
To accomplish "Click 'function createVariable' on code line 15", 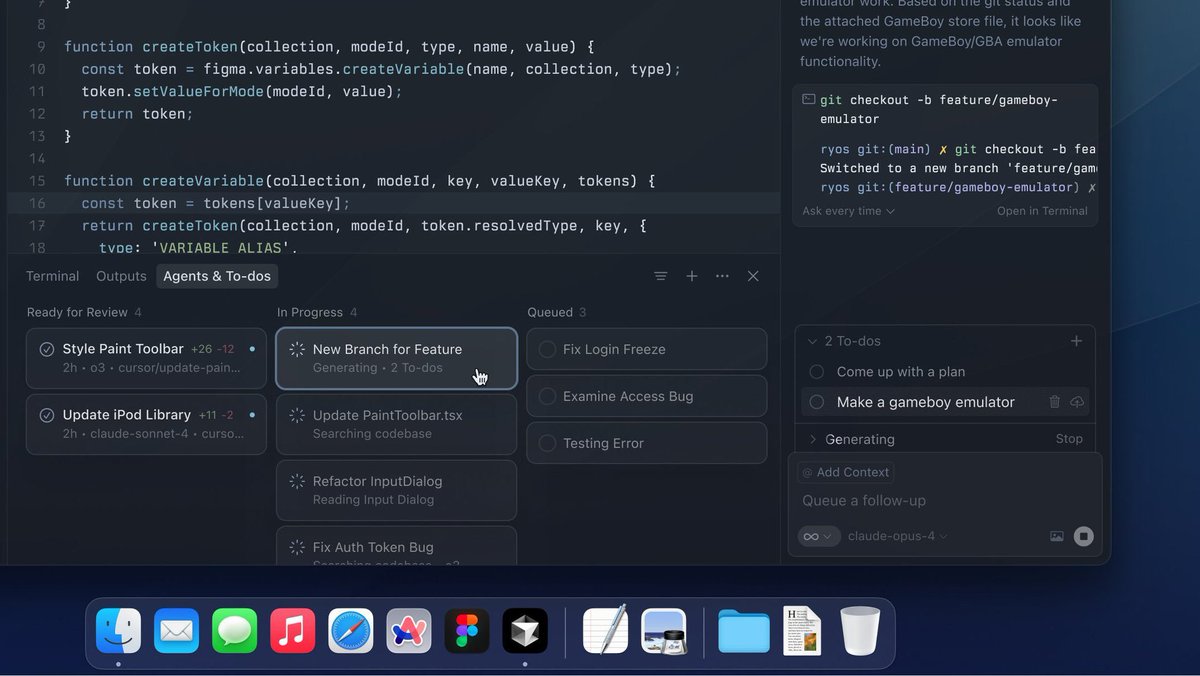I will click(x=162, y=181).
